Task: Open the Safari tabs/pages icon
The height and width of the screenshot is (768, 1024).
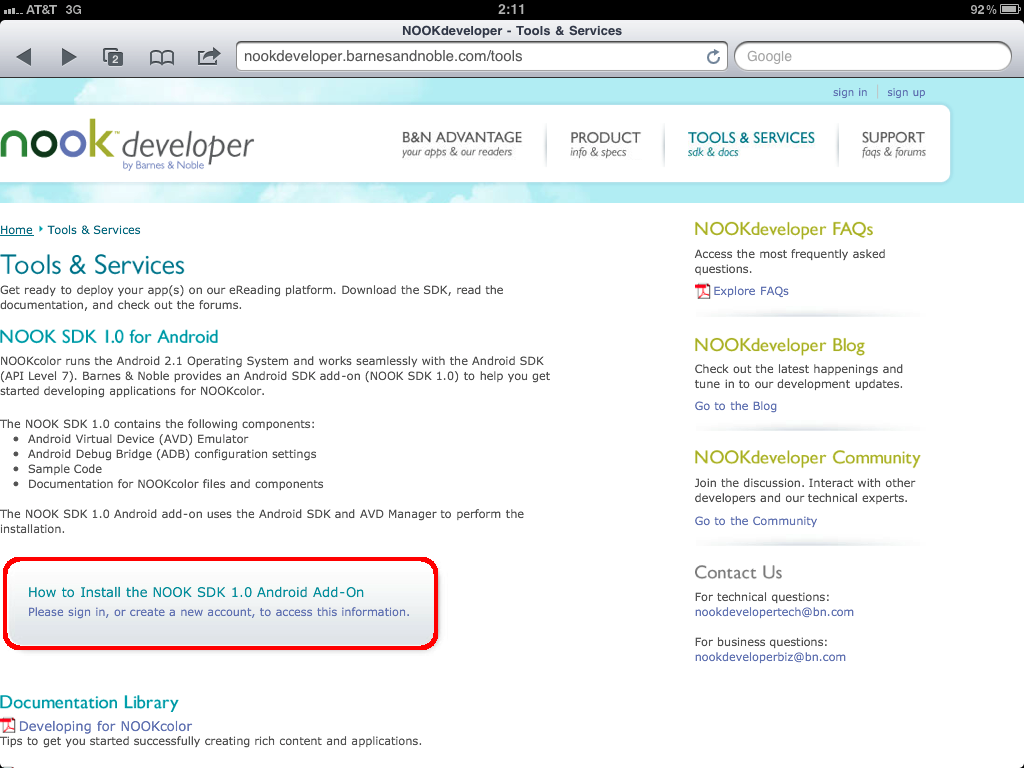Action: click(113, 57)
